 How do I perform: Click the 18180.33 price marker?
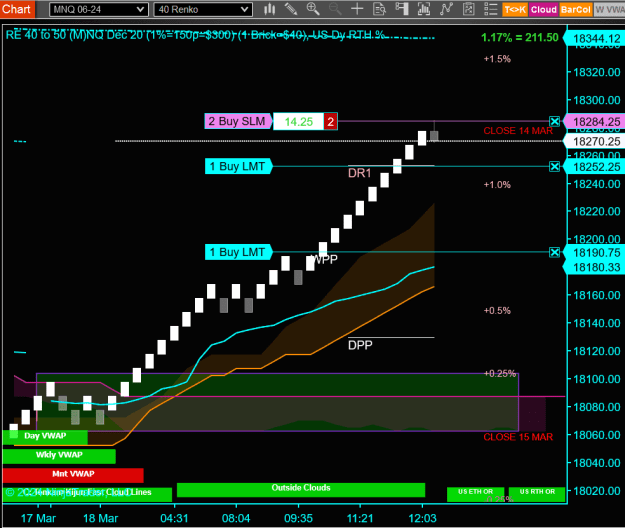pos(595,267)
